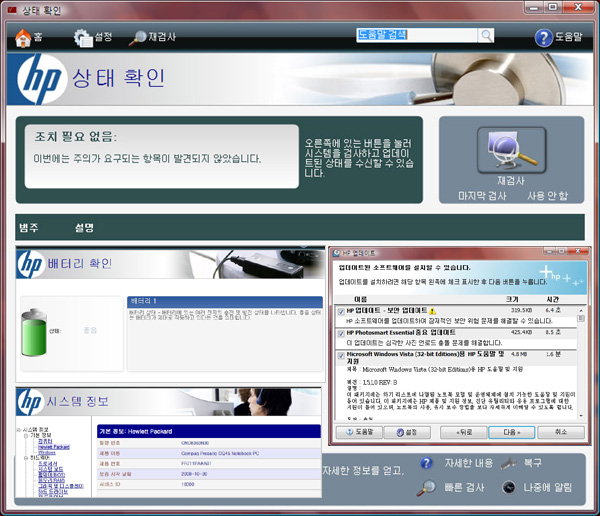Click the 조치 필요 없음: heading
The width and height of the screenshot is (600, 516).
click(76, 137)
